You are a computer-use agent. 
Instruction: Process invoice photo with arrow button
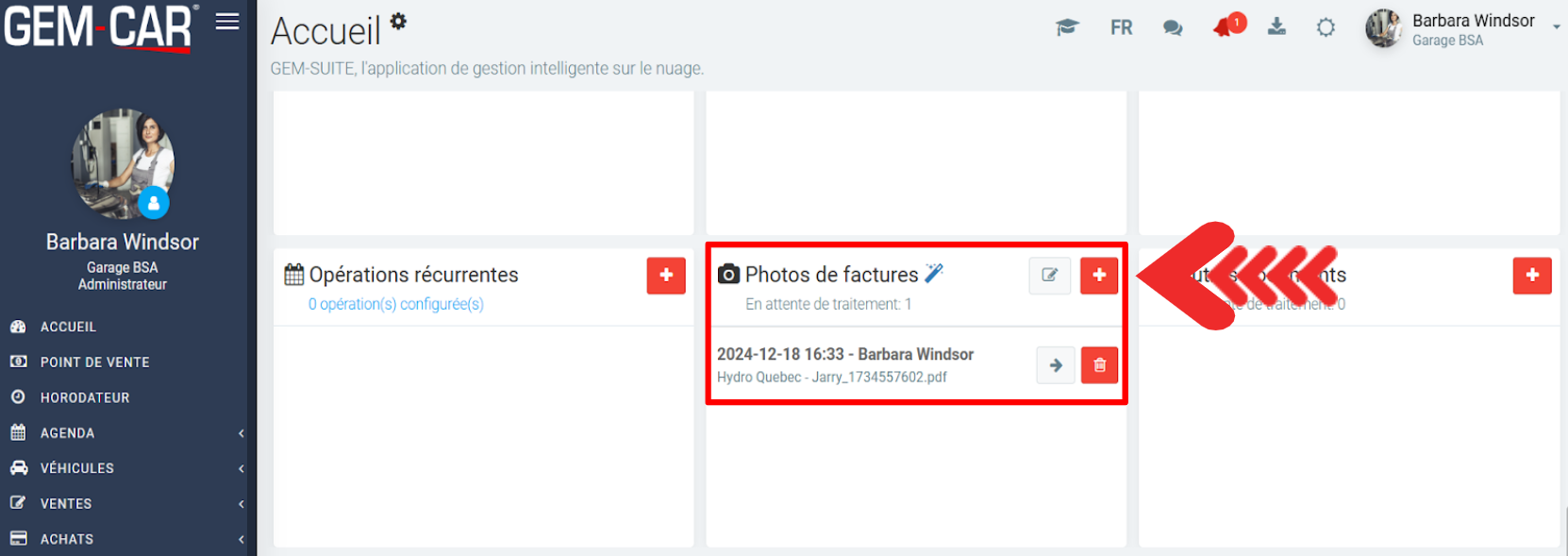tap(1056, 365)
